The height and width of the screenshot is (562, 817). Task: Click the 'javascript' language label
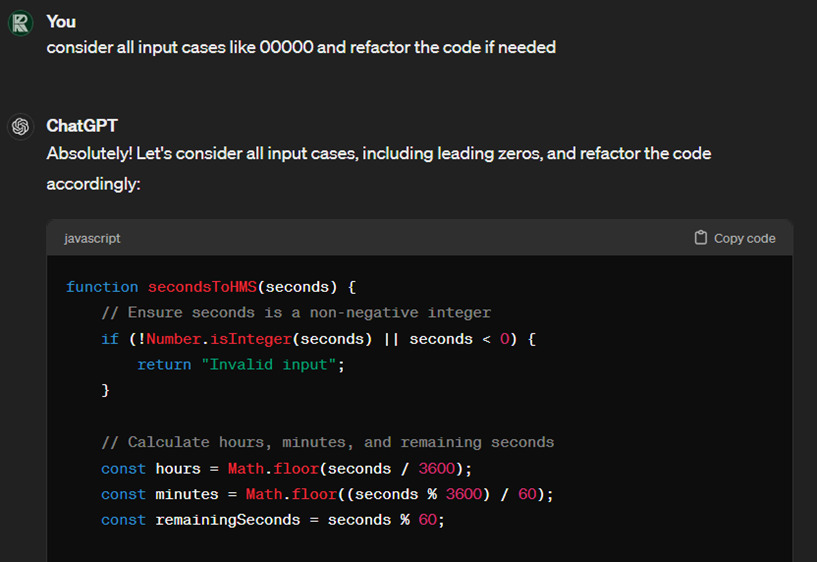[x=92, y=238]
